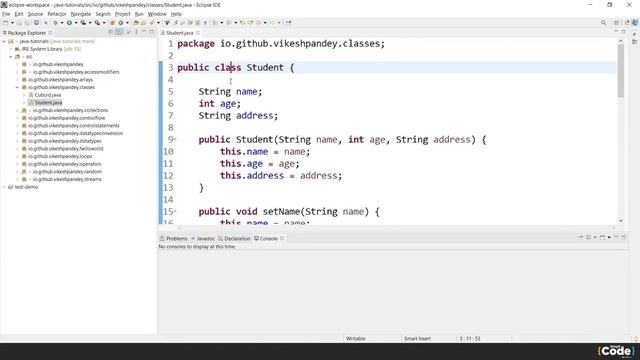This screenshot has width=640, height=360.
Task: Click the Open Console icon
Action: coord(602,237)
